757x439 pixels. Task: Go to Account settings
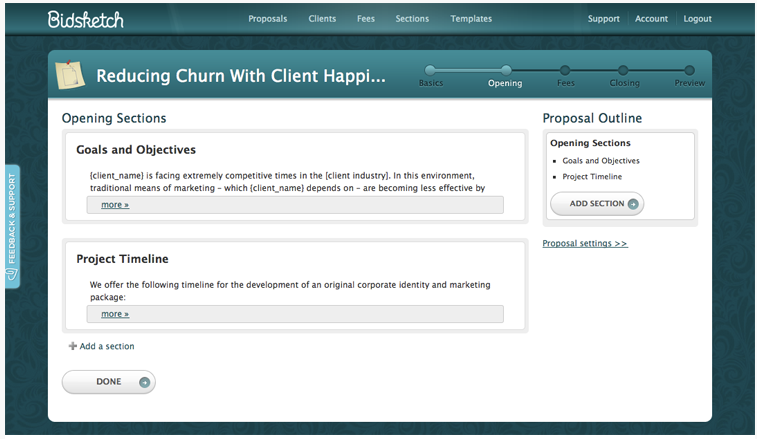pyautogui.click(x=651, y=18)
